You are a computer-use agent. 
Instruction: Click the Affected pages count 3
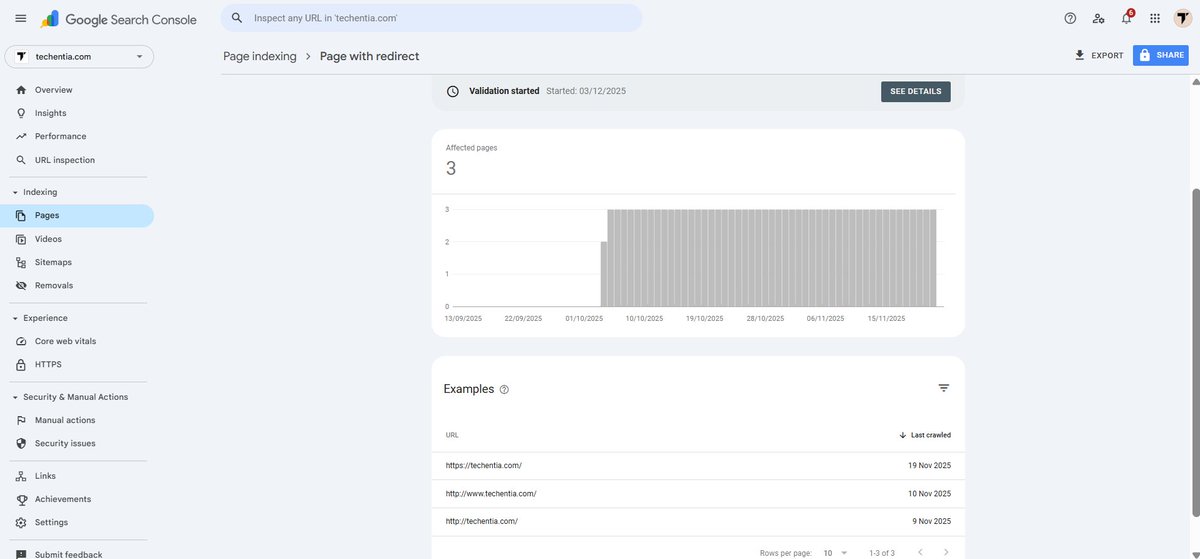451,169
